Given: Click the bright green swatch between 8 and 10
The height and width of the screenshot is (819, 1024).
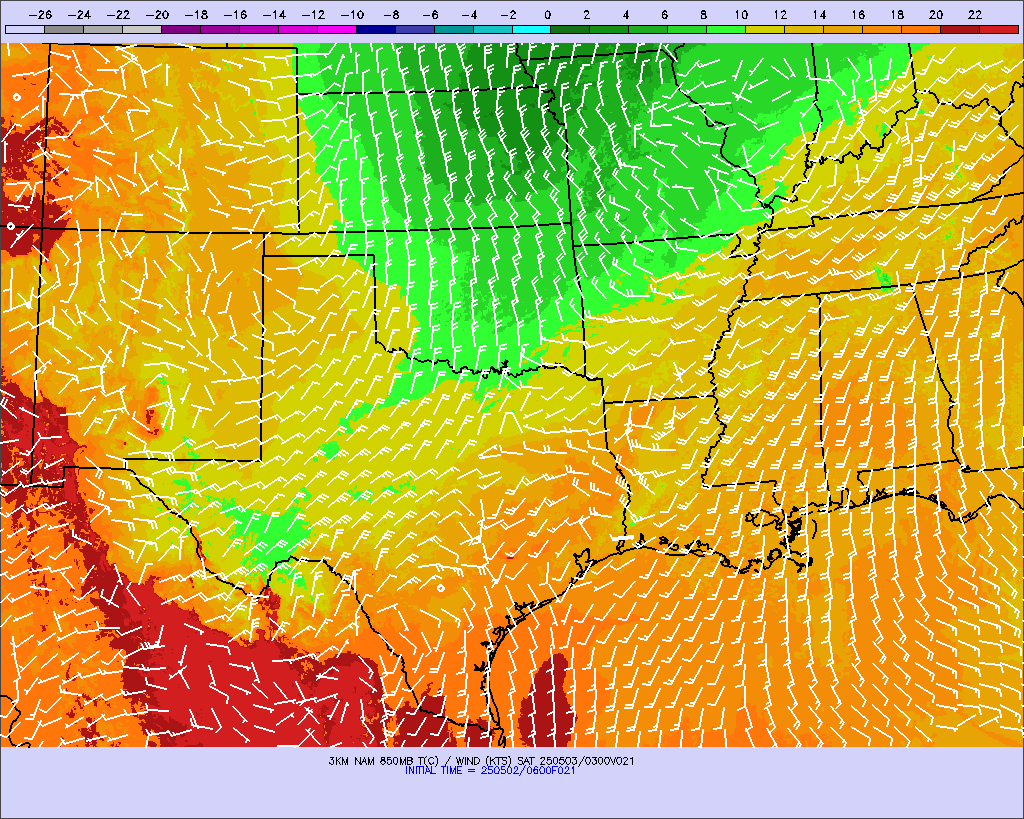Looking at the screenshot, I should 726,29.
